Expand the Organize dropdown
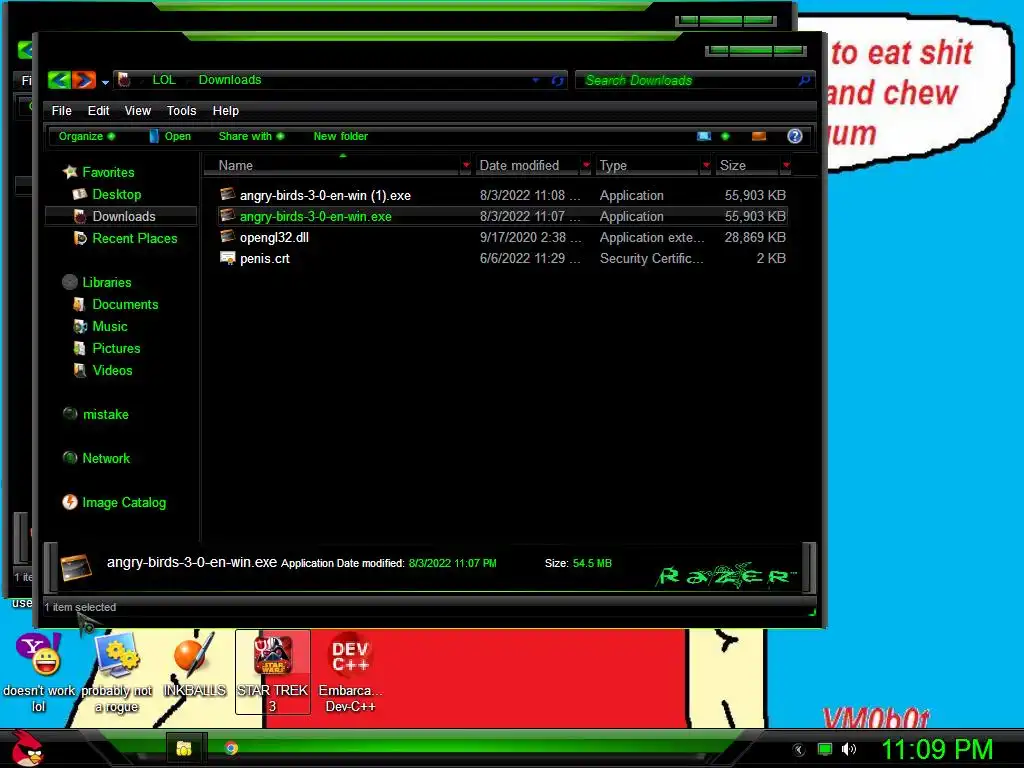The width and height of the screenshot is (1024, 768). 86,136
